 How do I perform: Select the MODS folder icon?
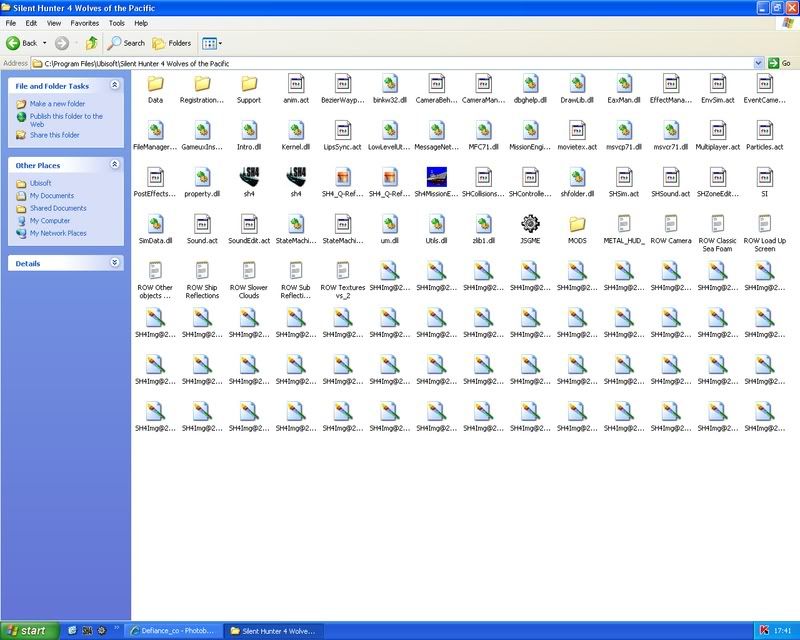(577, 224)
